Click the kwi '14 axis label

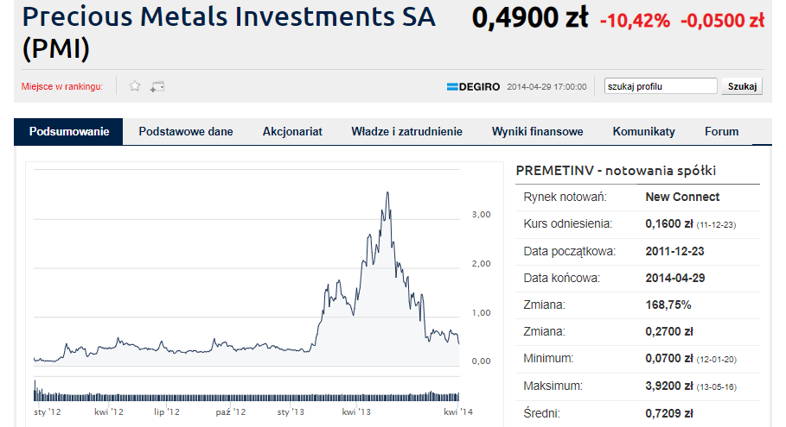point(458,412)
